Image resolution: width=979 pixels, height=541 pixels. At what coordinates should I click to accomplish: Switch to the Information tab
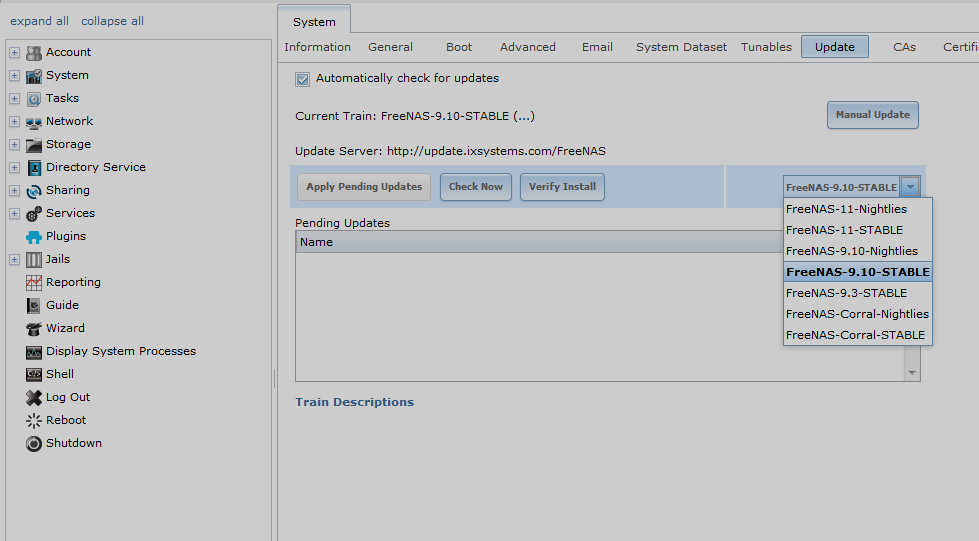pyautogui.click(x=317, y=47)
